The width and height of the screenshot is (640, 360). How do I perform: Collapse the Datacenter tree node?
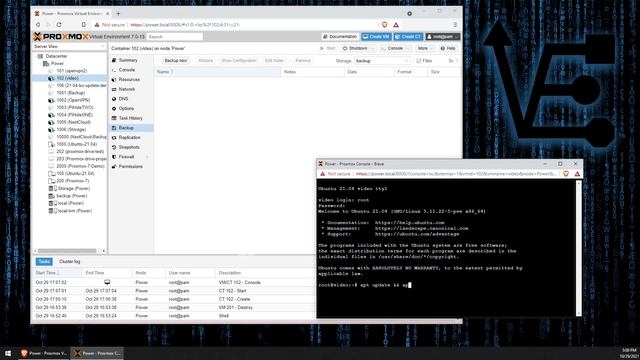(x=36, y=56)
